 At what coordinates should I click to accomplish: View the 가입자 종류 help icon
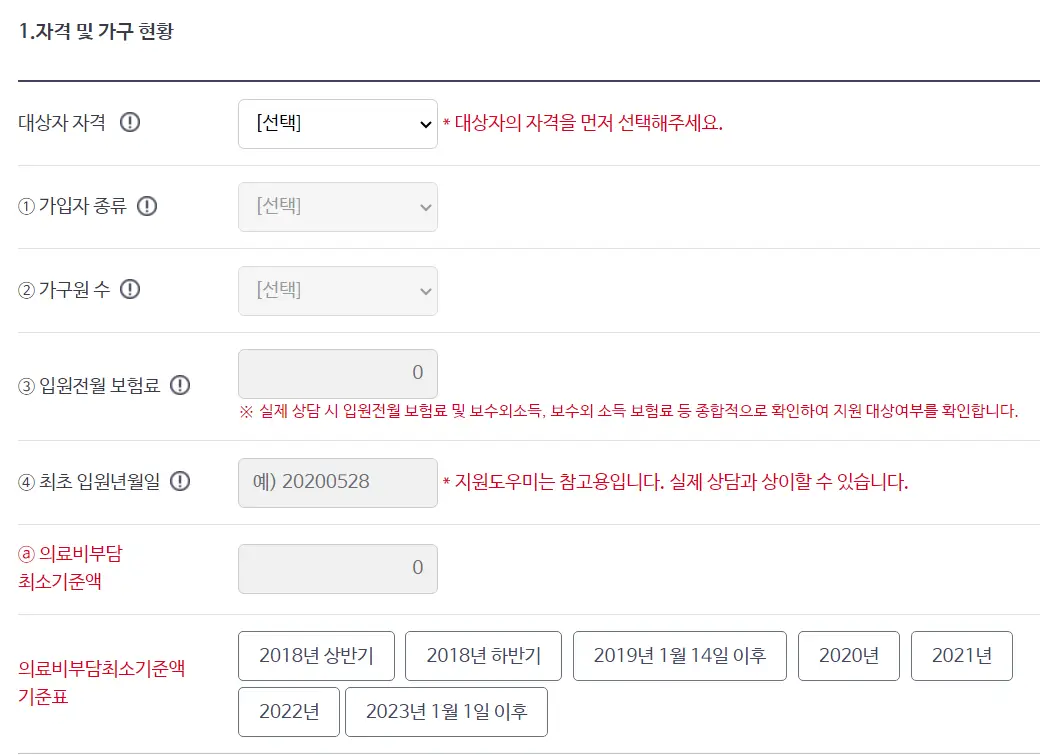click(147, 206)
